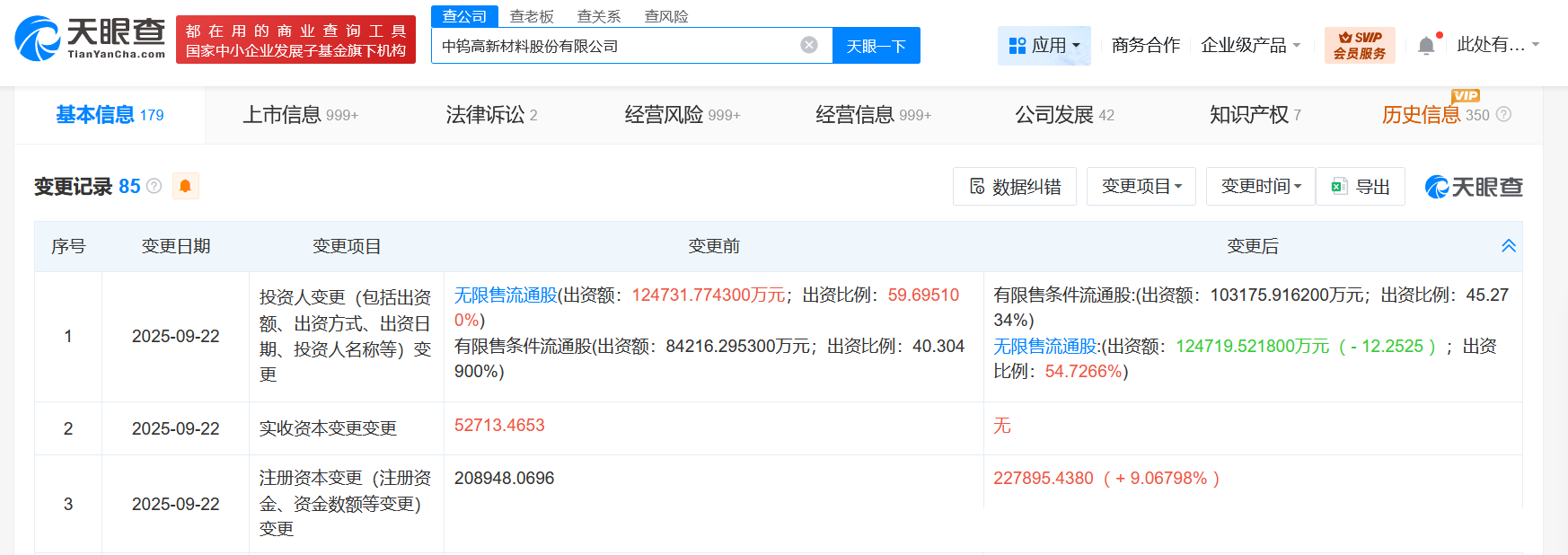Click the question mark icon beside 历史信息 350
The image size is (1568, 555).
1504,114
